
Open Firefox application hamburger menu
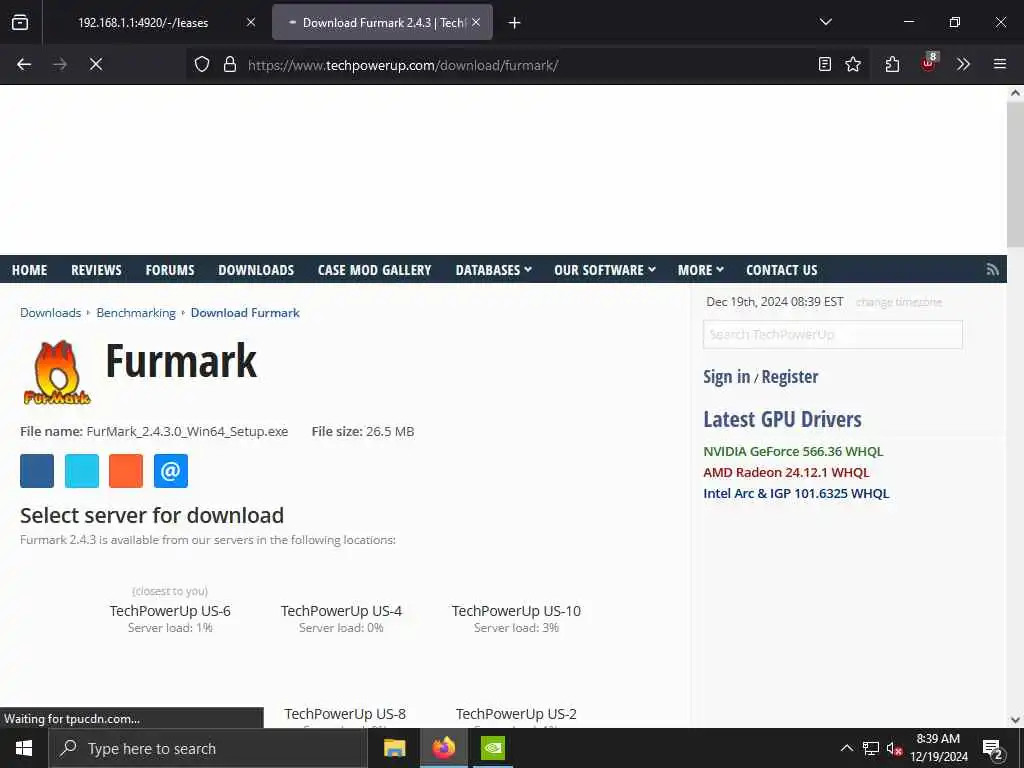pyautogui.click(x=999, y=64)
